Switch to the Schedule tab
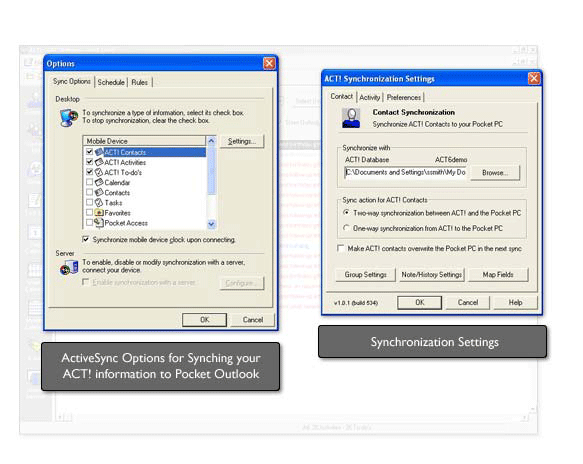The height and width of the screenshot is (464, 583). [x=111, y=83]
